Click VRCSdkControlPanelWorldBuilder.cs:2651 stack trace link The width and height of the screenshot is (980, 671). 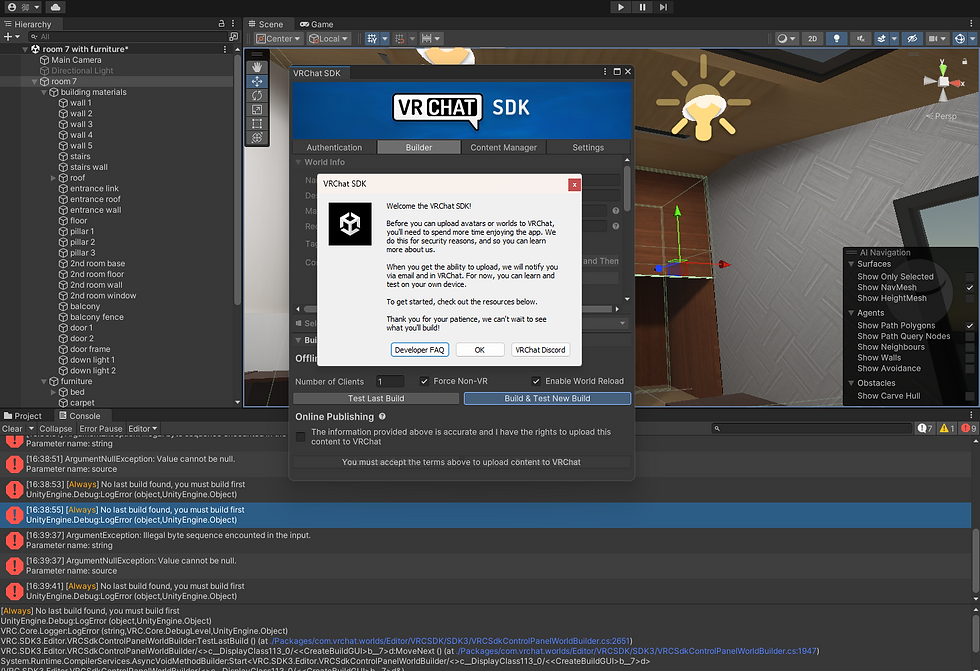(450, 641)
